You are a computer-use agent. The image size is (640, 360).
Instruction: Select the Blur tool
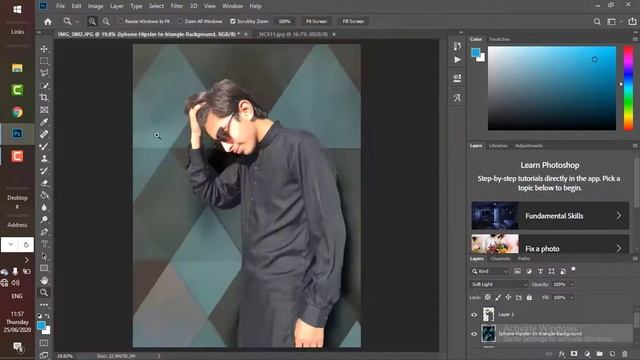coord(44,207)
